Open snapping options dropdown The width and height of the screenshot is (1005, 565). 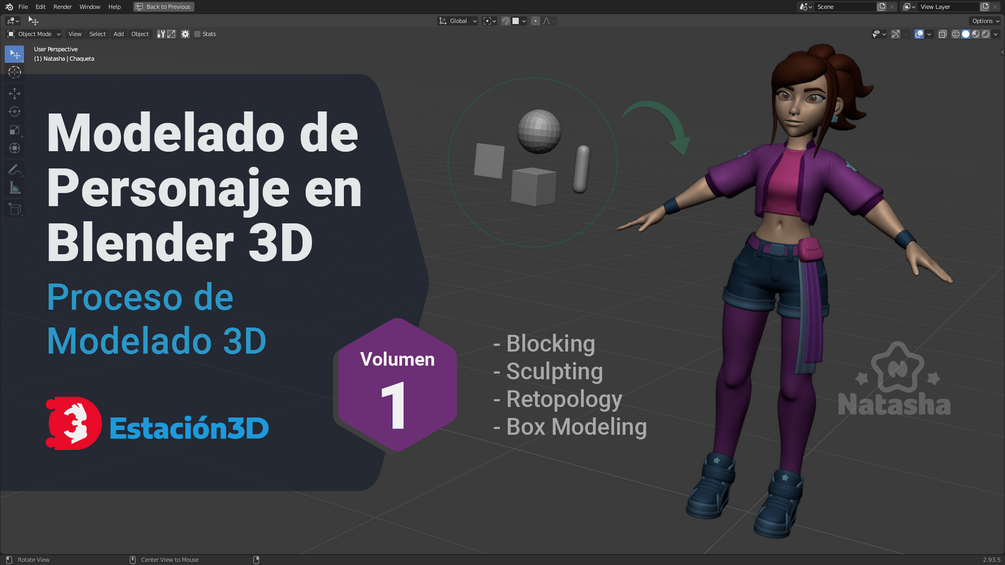(x=519, y=21)
